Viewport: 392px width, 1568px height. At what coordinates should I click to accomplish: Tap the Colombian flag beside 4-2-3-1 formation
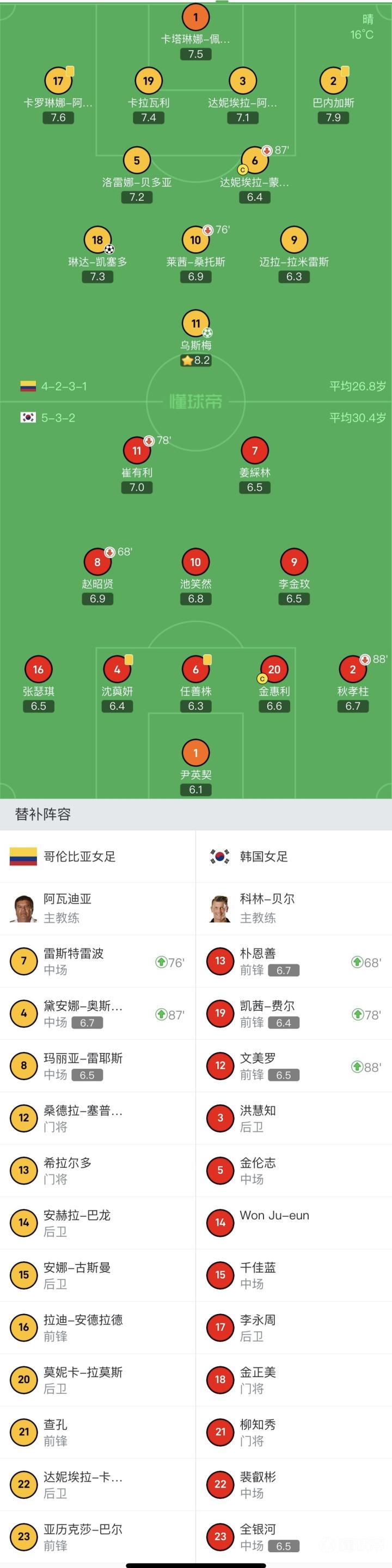[28, 386]
